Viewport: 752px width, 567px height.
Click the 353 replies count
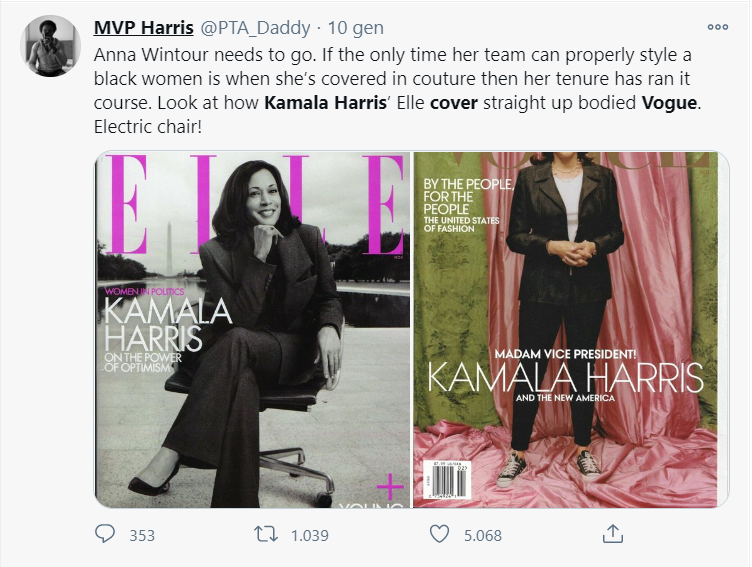[142, 536]
